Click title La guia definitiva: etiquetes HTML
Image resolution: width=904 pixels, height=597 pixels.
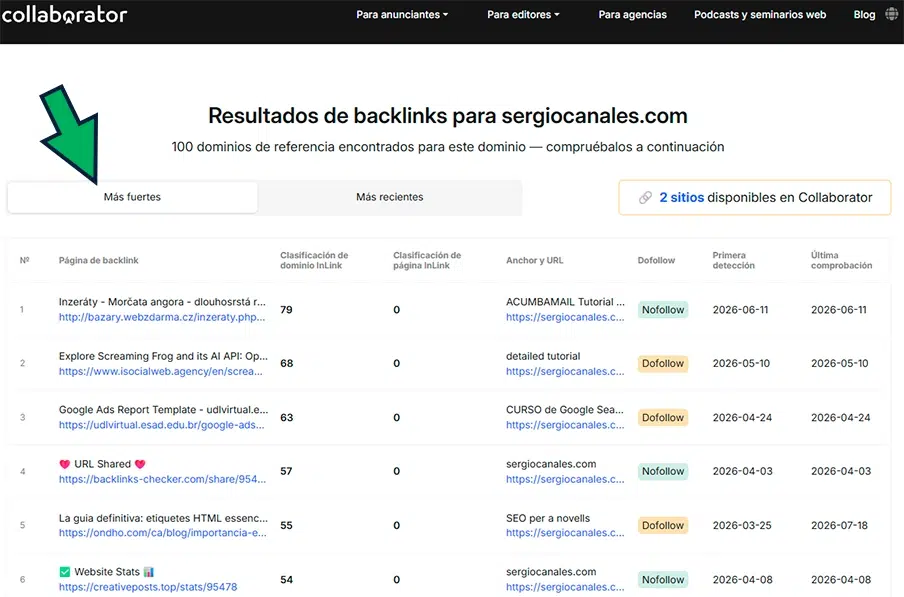pyautogui.click(x=163, y=517)
